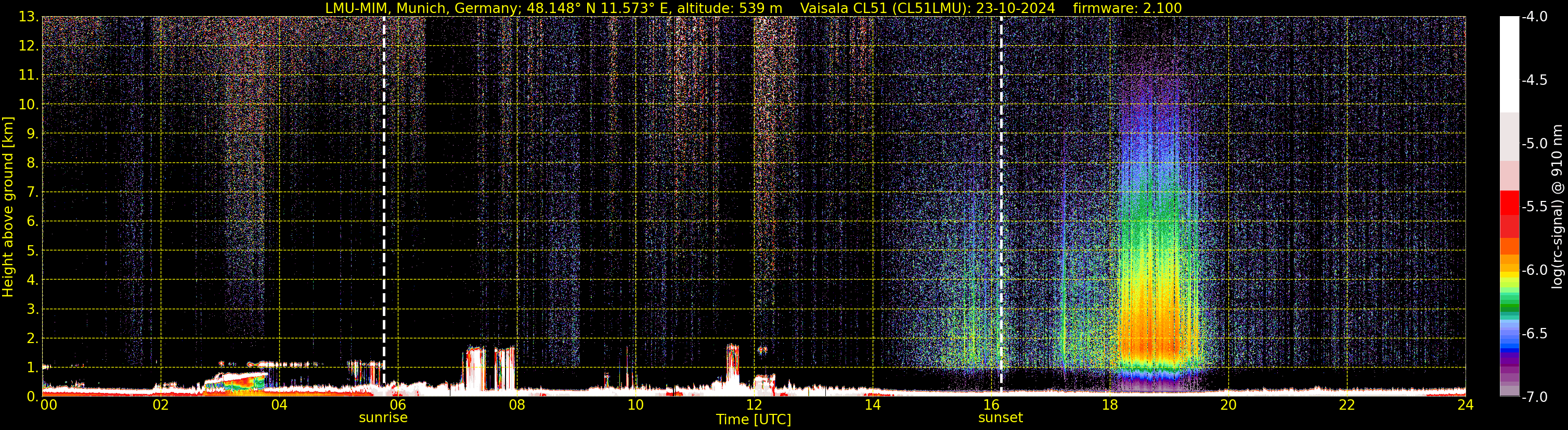
Task: Click the 'sunrise' label below the axis
Action: [383, 418]
